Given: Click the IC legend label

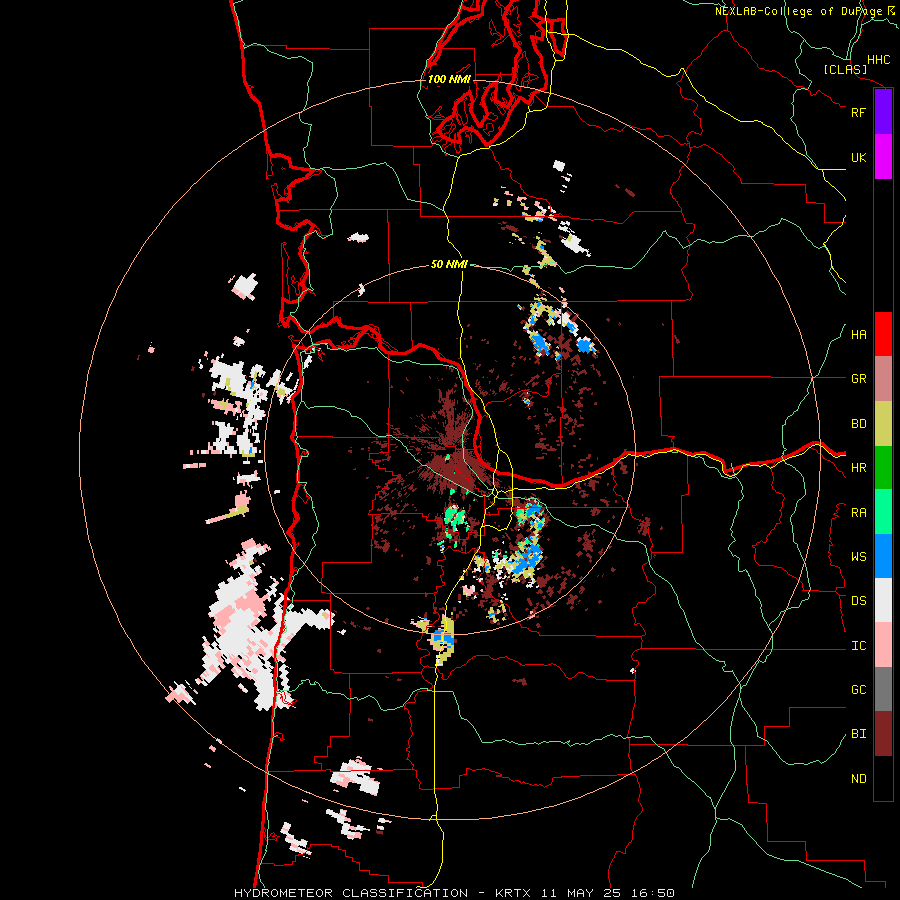Looking at the screenshot, I should [858, 646].
